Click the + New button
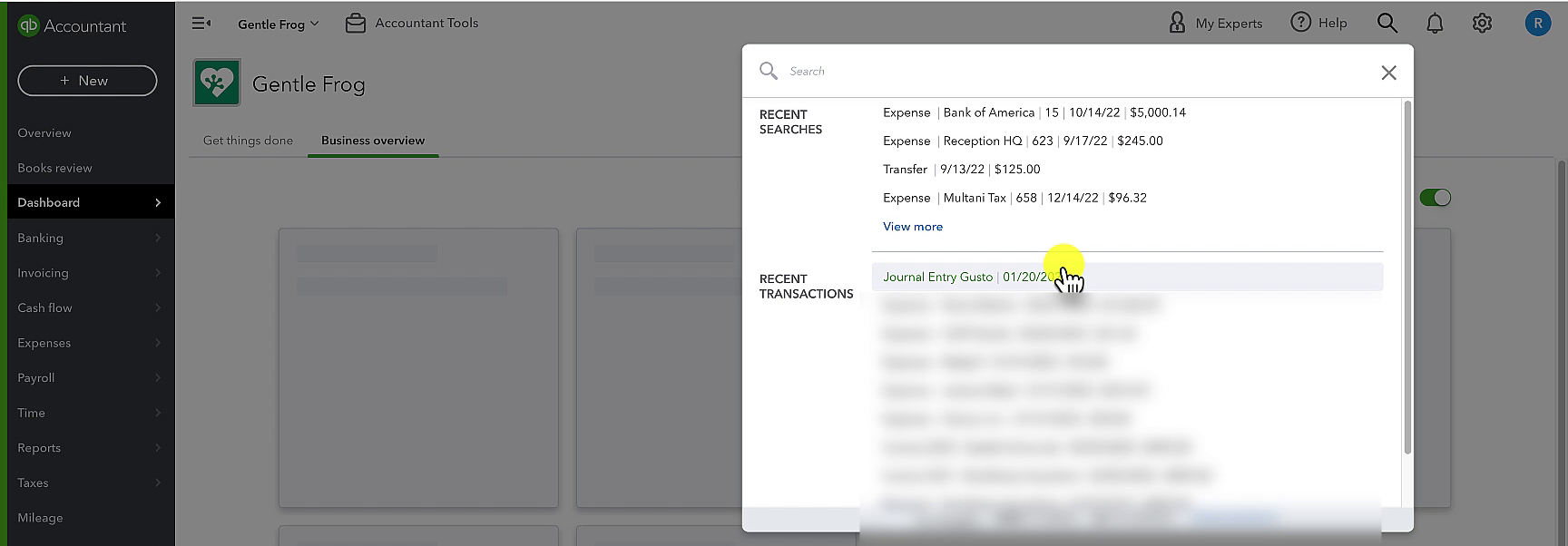The height and width of the screenshot is (546, 1568). coord(87,81)
